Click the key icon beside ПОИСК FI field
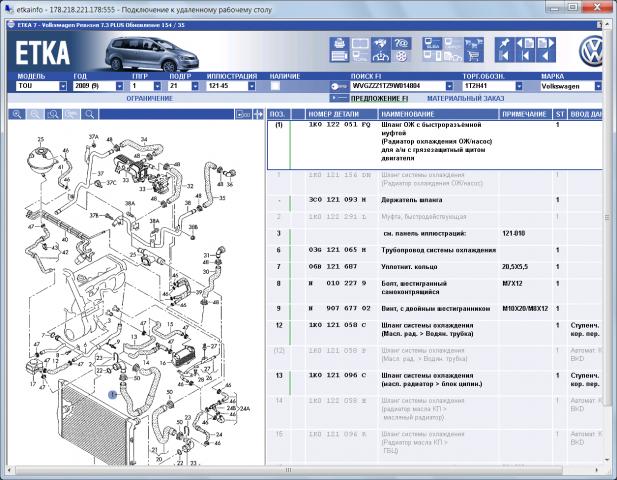This screenshot has width=617, height=480. tap(339, 86)
